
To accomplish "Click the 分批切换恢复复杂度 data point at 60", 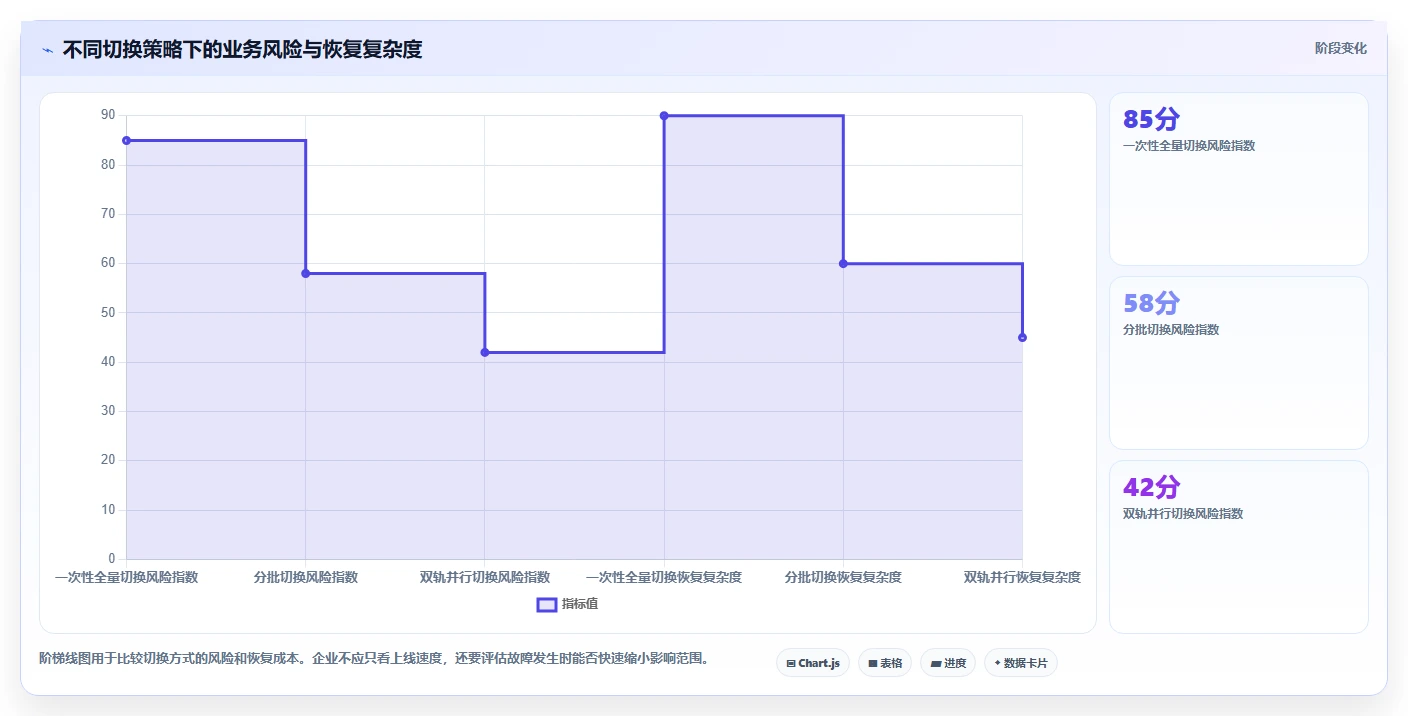I will point(843,263).
